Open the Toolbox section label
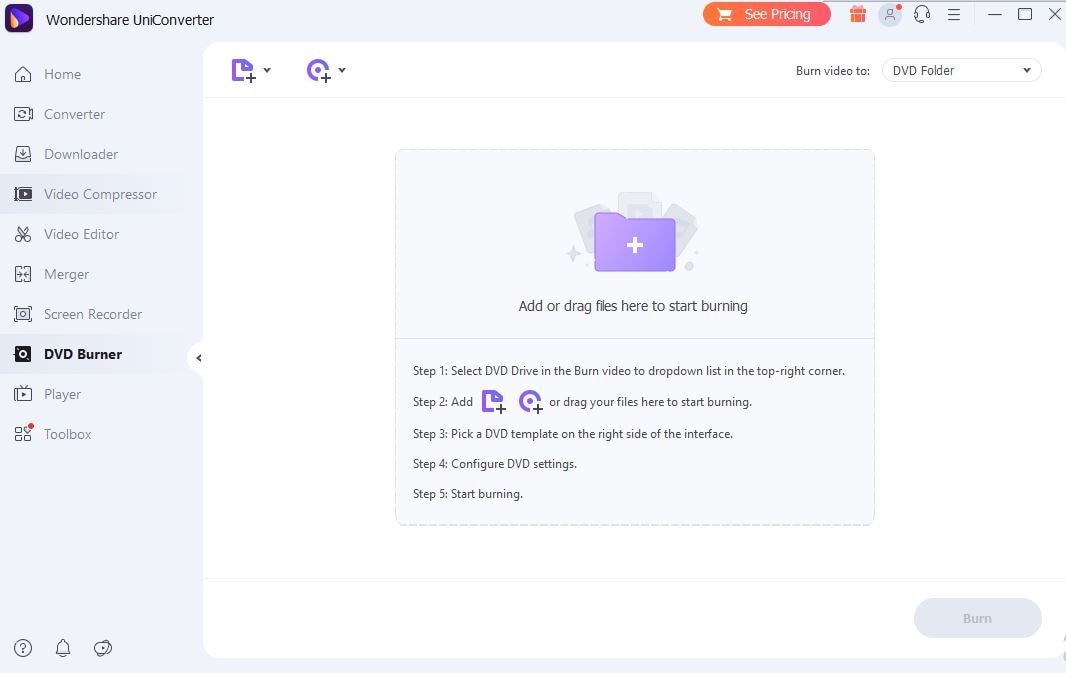Image resolution: width=1066 pixels, height=673 pixels. tap(67, 434)
